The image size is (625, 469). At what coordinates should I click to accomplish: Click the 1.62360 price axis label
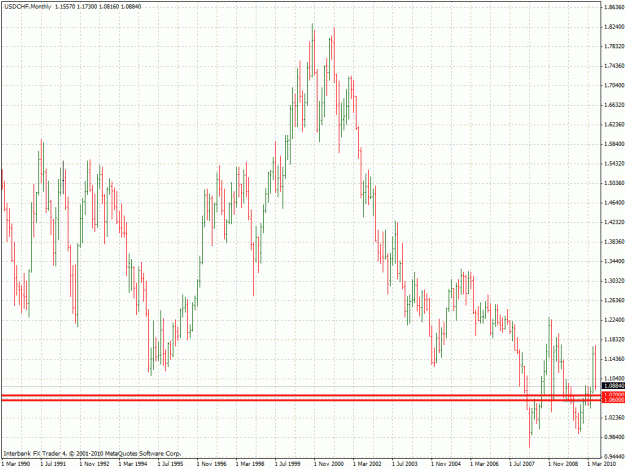click(x=614, y=124)
